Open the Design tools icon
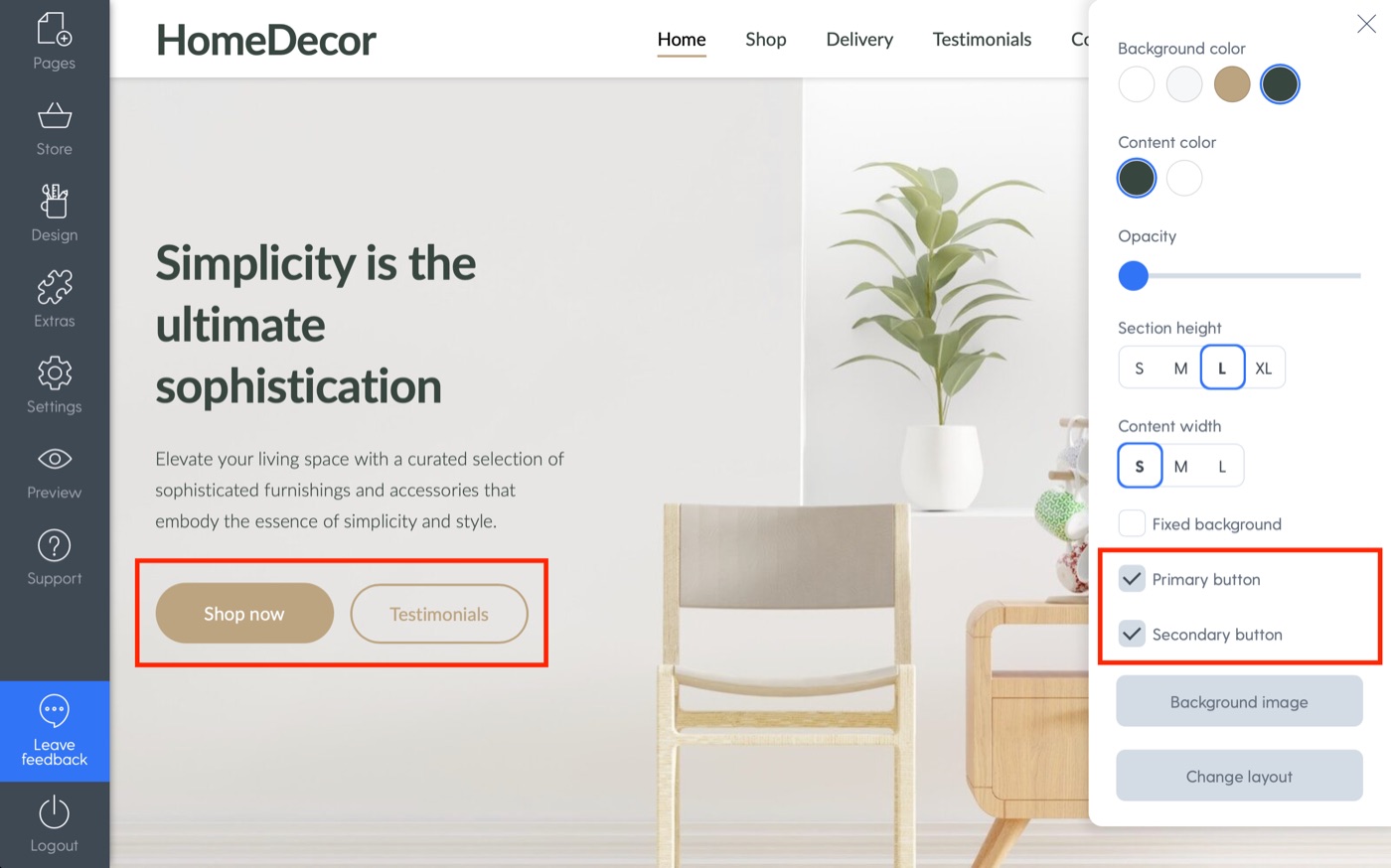Screen dimensions: 1391x868 [55, 200]
